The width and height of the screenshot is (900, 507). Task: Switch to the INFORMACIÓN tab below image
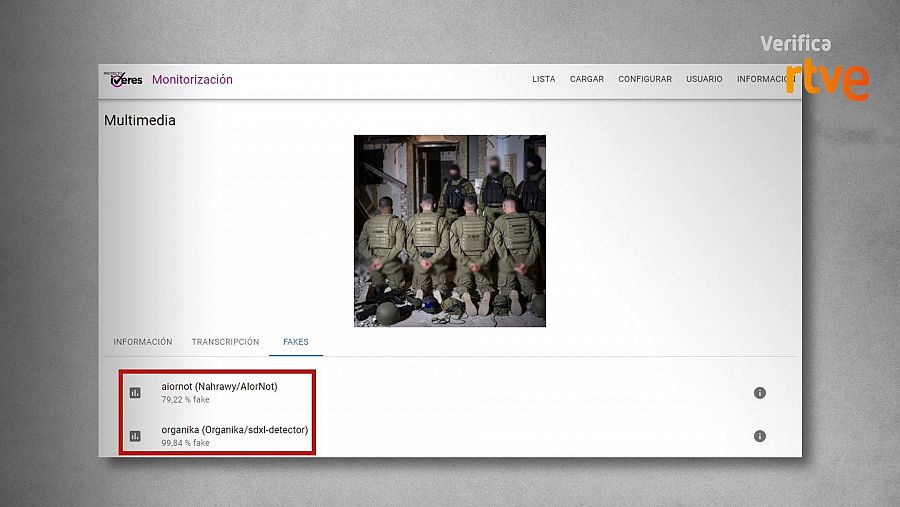point(143,342)
